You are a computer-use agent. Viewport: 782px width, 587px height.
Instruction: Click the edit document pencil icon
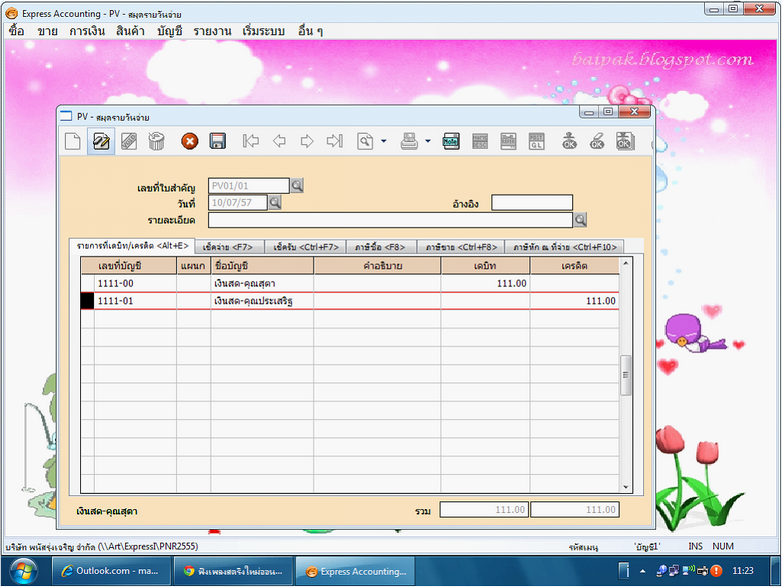tap(100, 142)
